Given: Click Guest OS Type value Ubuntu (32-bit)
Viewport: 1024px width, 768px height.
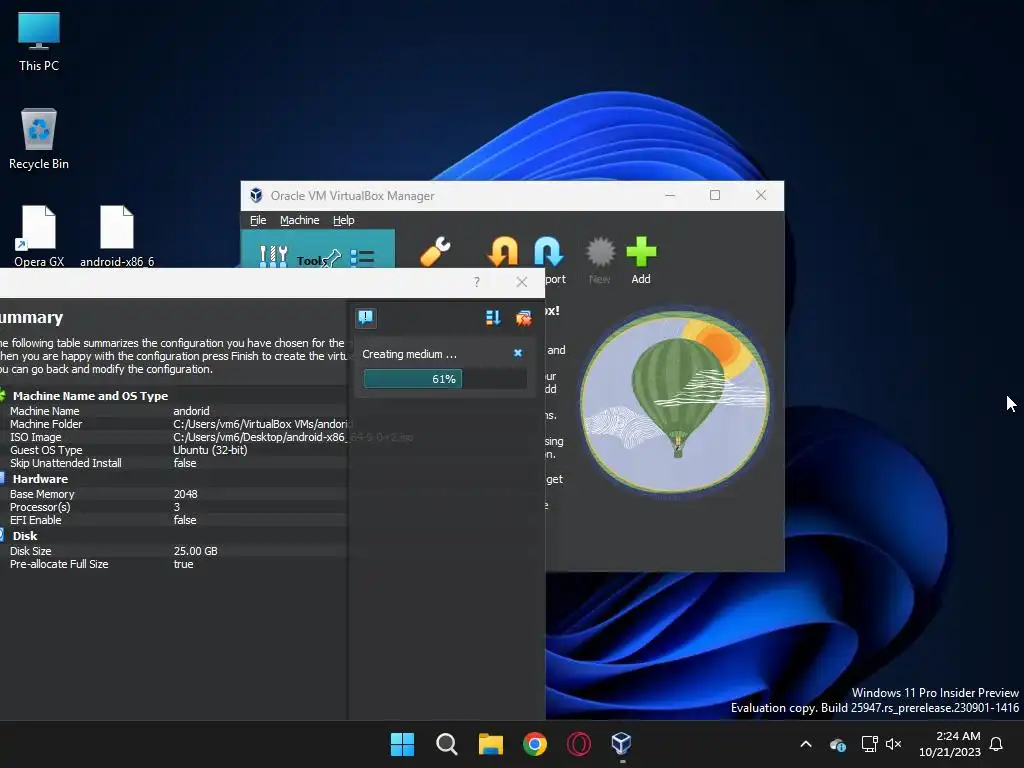Looking at the screenshot, I should pos(210,450).
